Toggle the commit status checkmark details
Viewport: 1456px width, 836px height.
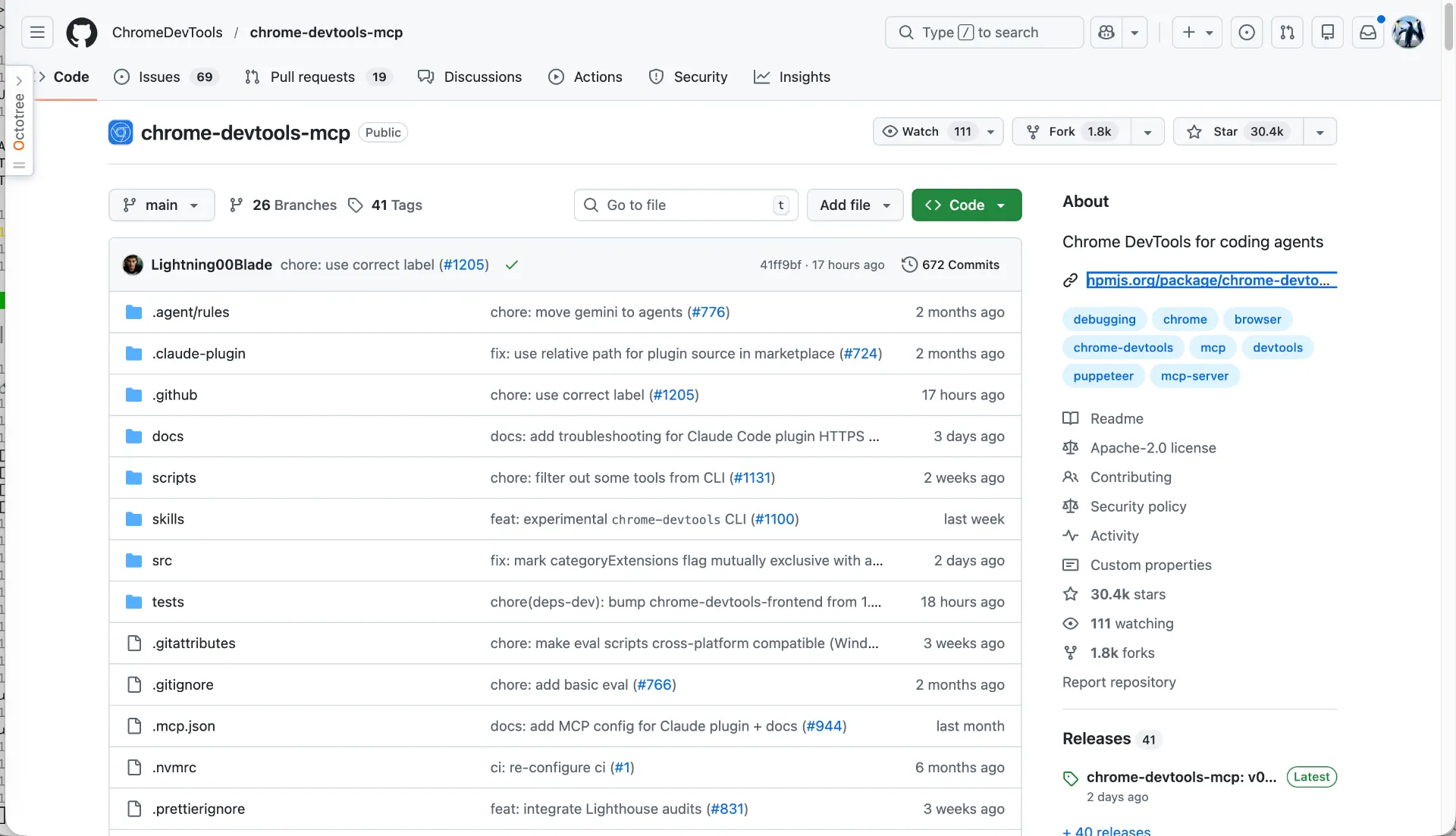[512, 265]
